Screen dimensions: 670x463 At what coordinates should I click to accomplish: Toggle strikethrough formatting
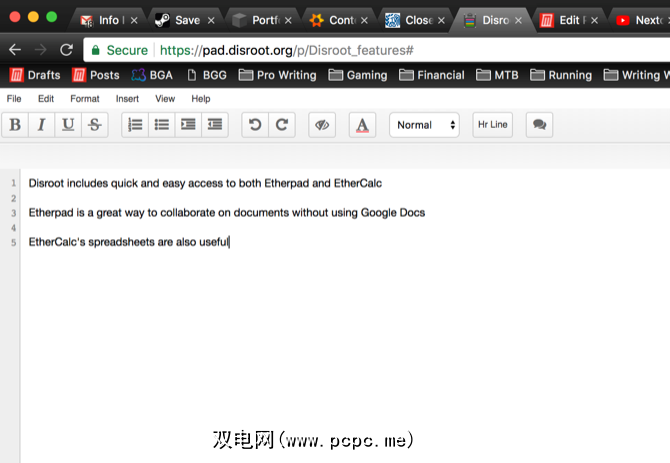point(94,125)
